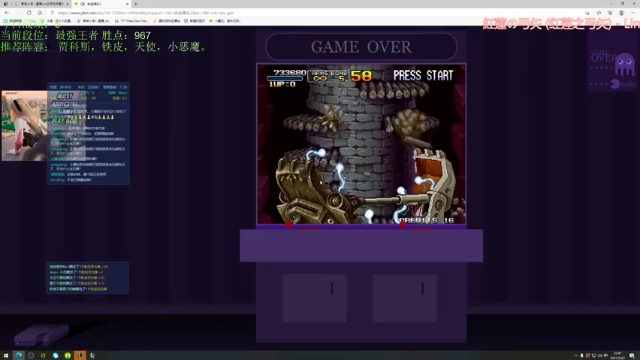640x360 pixels.
Task: Open the Windows Start menu
Action: tap(6, 356)
